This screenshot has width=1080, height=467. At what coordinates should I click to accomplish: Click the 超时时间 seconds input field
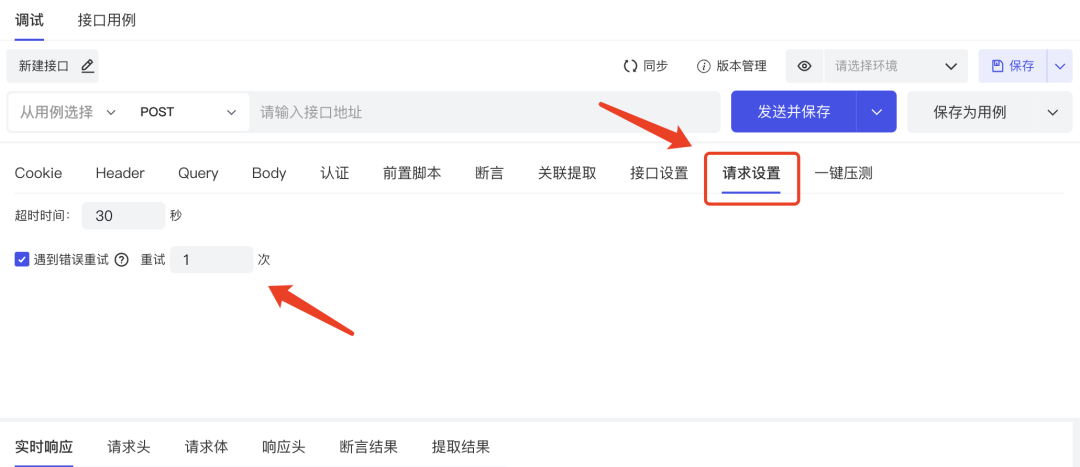(123, 216)
